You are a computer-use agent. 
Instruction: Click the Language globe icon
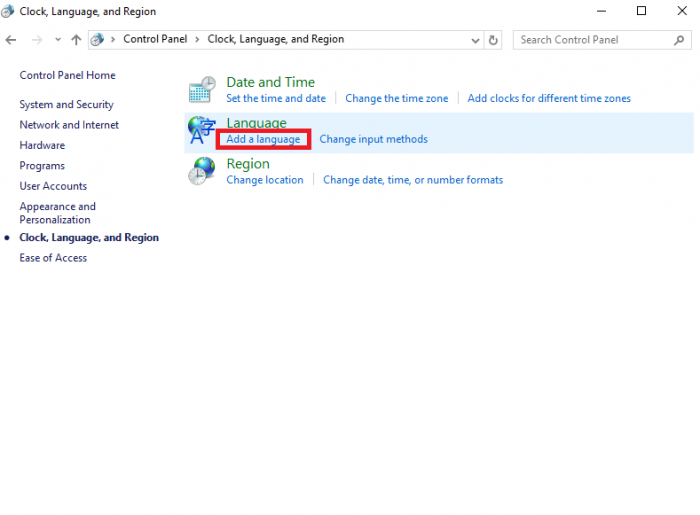click(x=201, y=130)
